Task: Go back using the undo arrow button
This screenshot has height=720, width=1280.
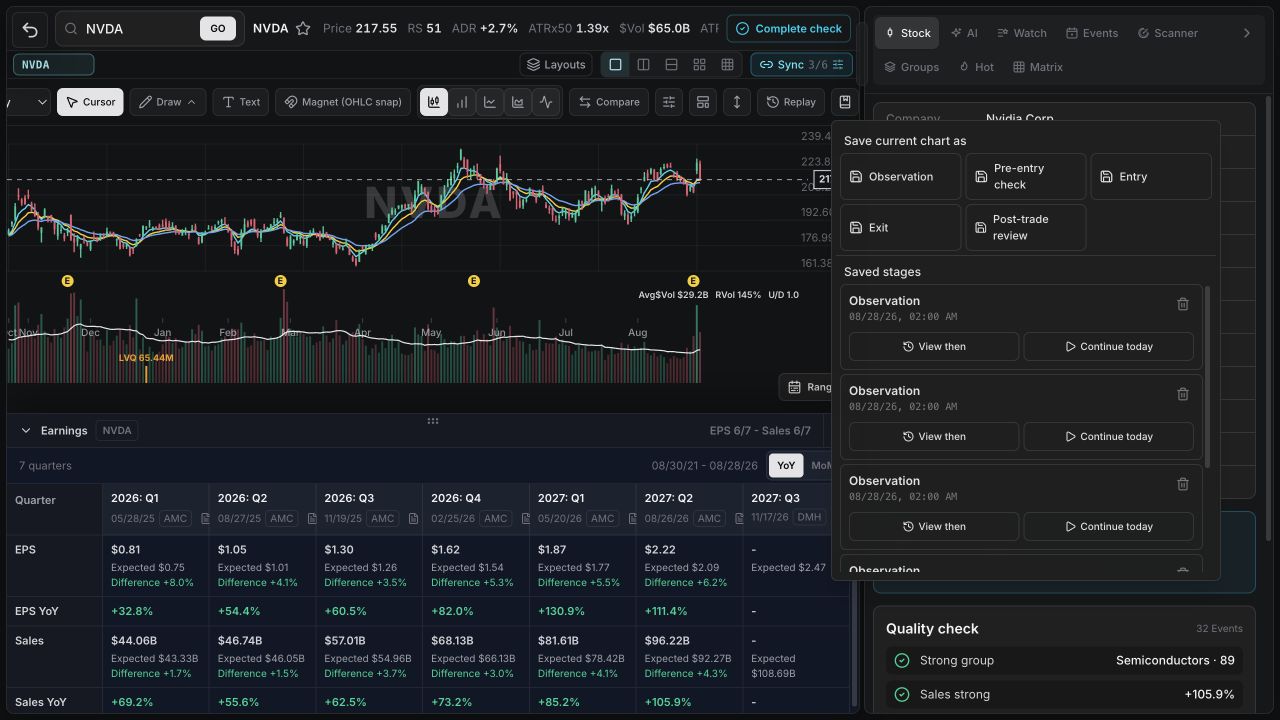Action: [30, 29]
